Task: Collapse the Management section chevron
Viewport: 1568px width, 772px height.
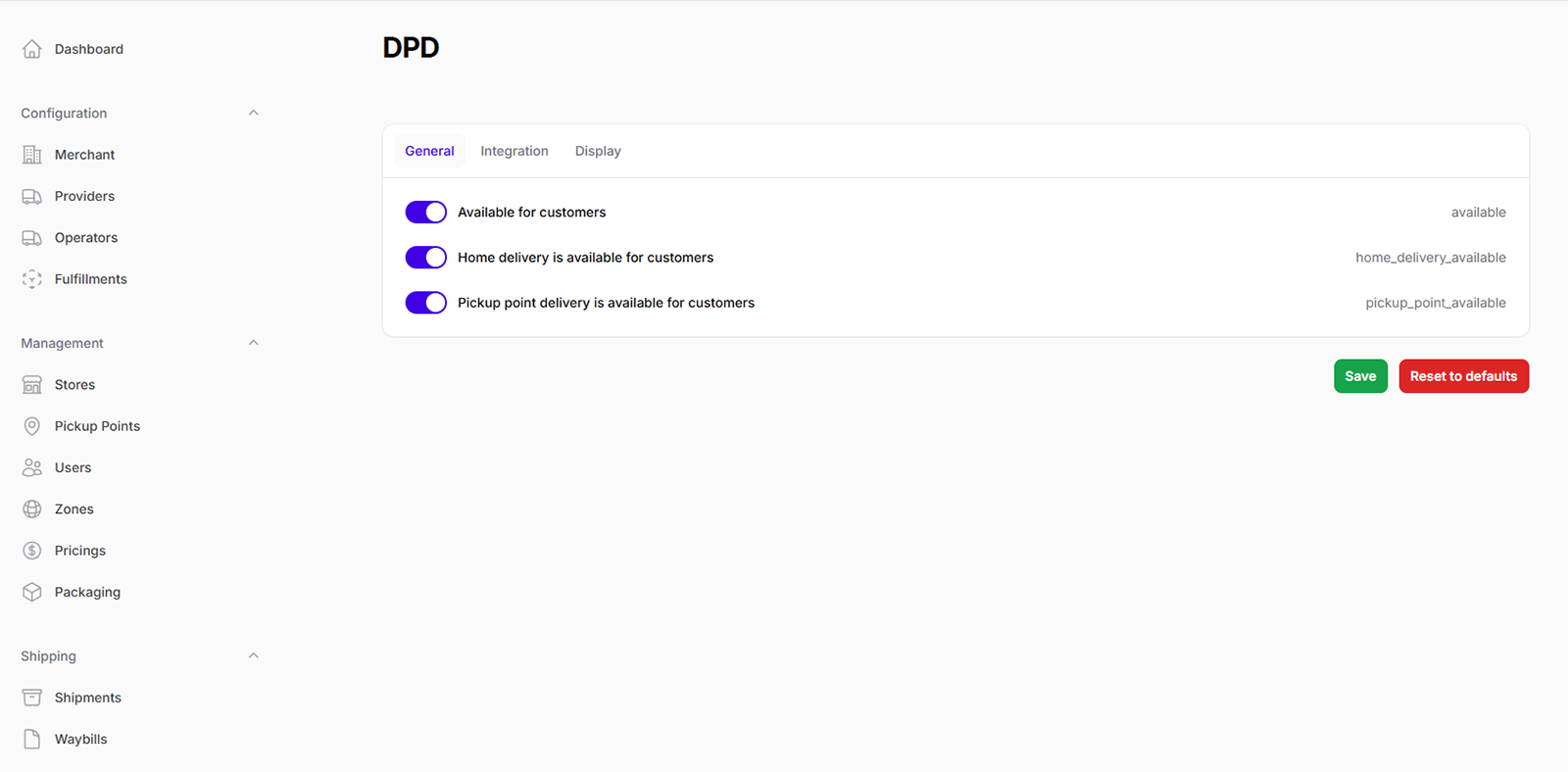Action: click(x=254, y=343)
